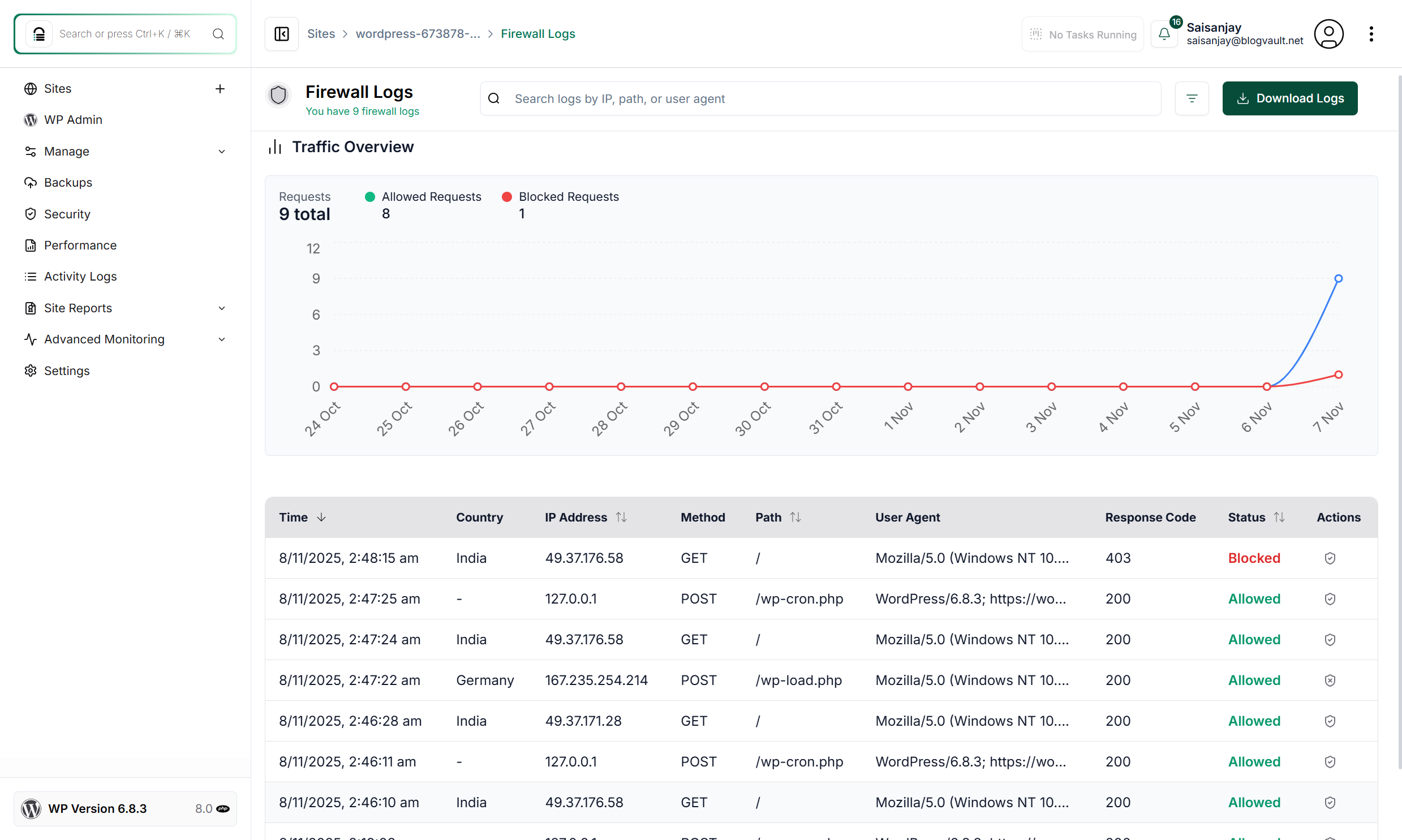1402x840 pixels.
Task: Open the three-dot options menu
Action: pyautogui.click(x=1370, y=34)
